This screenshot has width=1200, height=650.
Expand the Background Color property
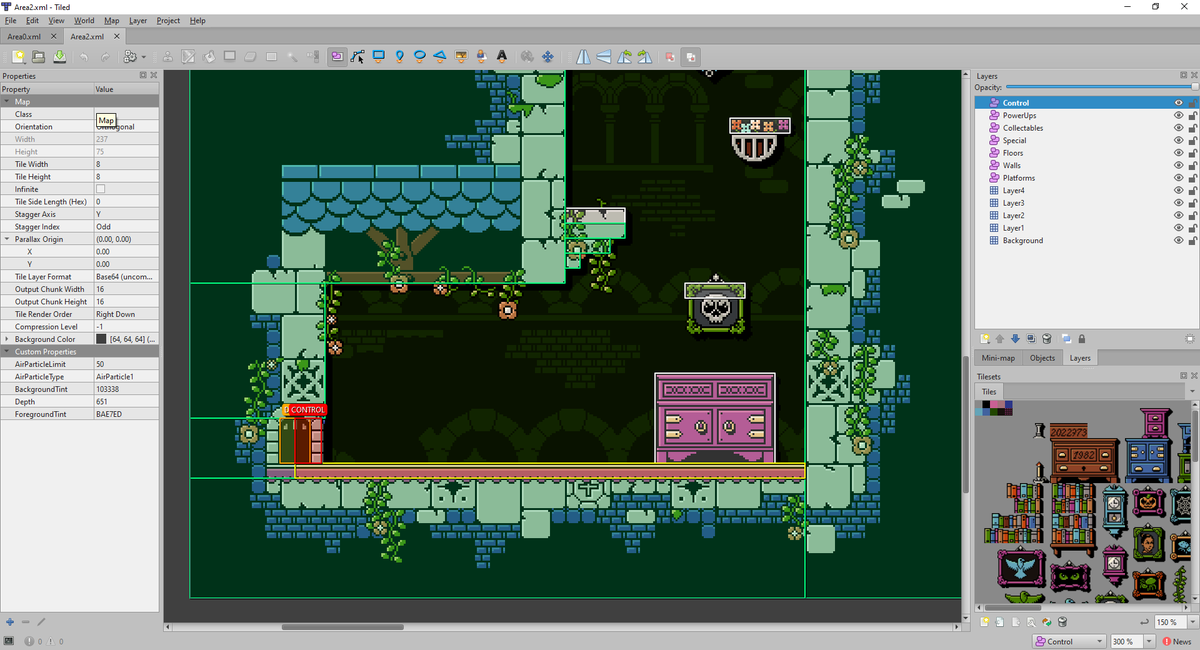click(6, 339)
